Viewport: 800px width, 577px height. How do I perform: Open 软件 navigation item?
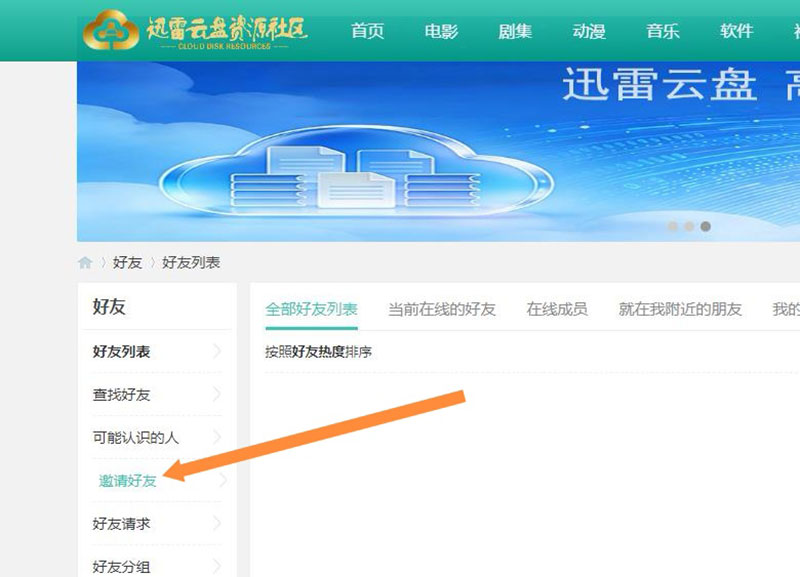click(737, 31)
